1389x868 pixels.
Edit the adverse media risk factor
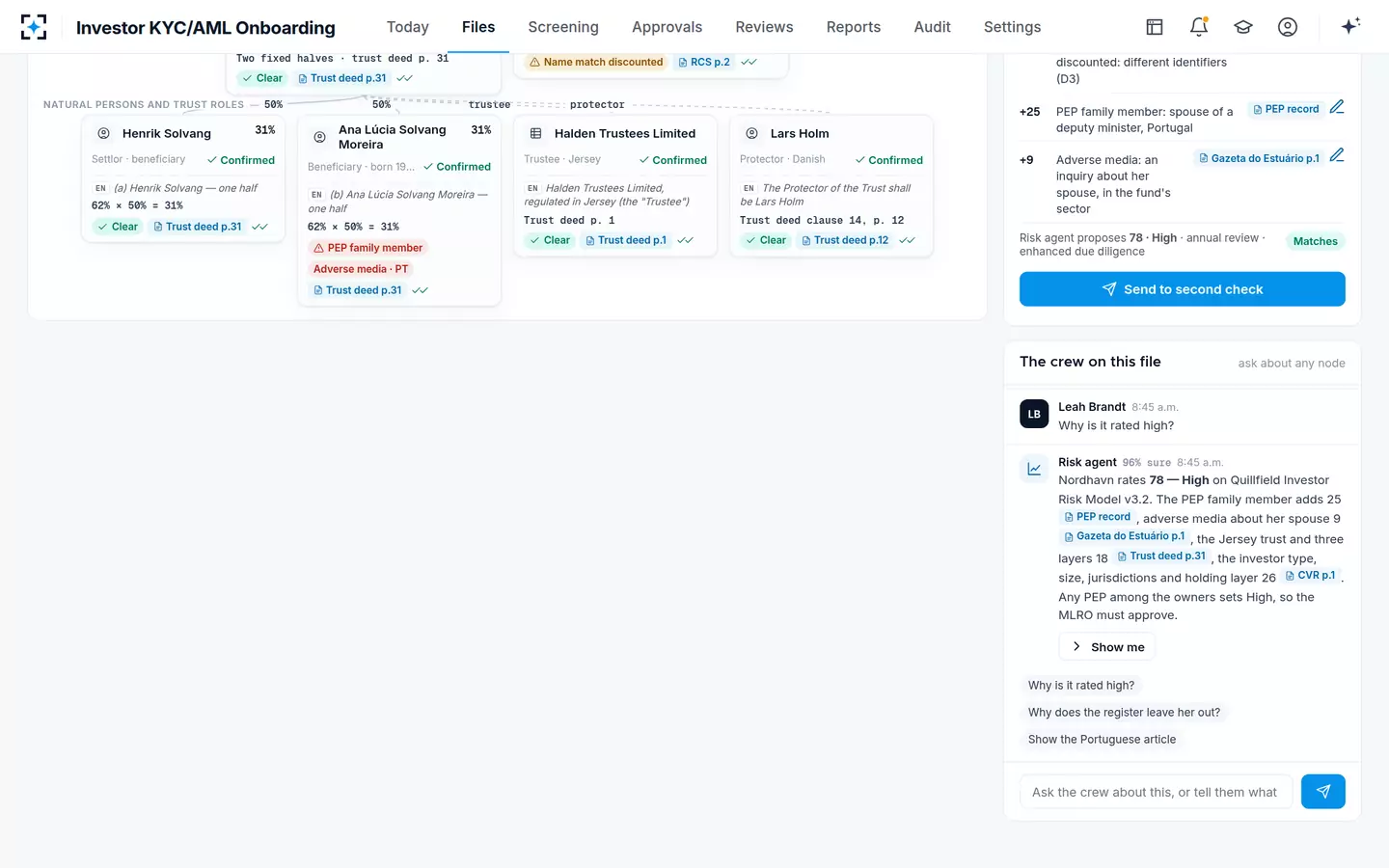point(1337,155)
